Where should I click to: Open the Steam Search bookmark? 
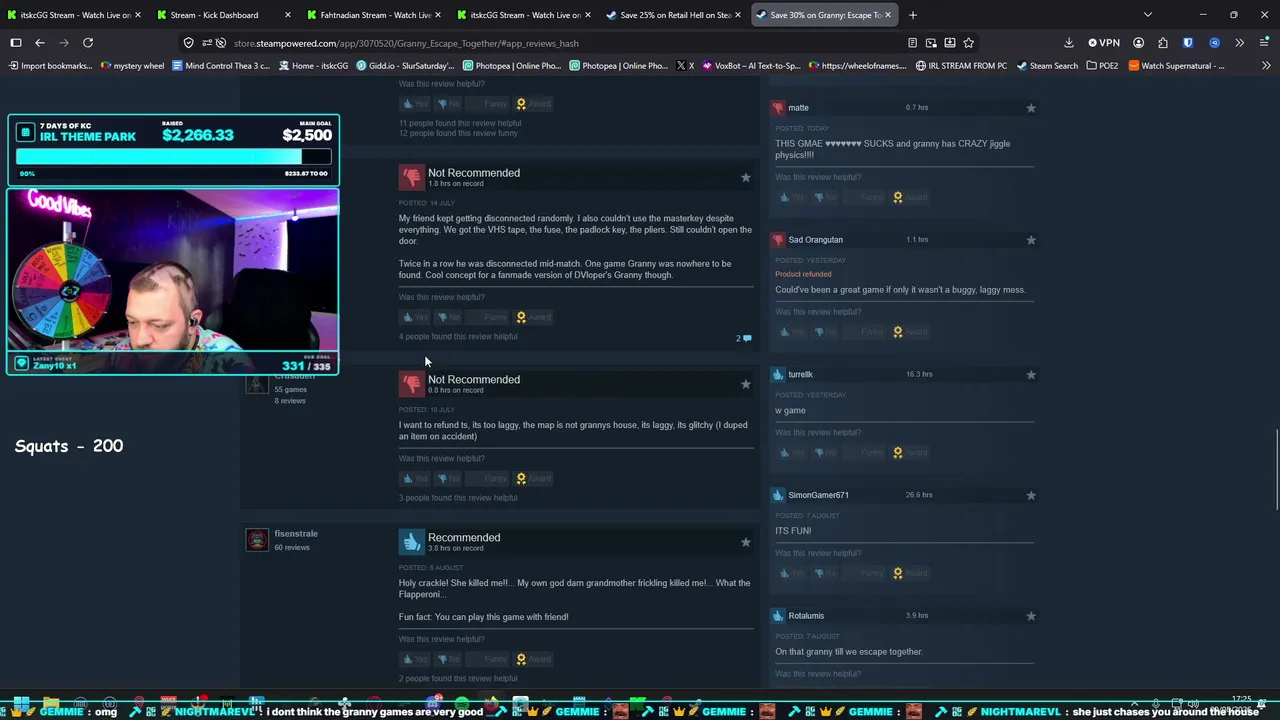pyautogui.click(x=1047, y=66)
